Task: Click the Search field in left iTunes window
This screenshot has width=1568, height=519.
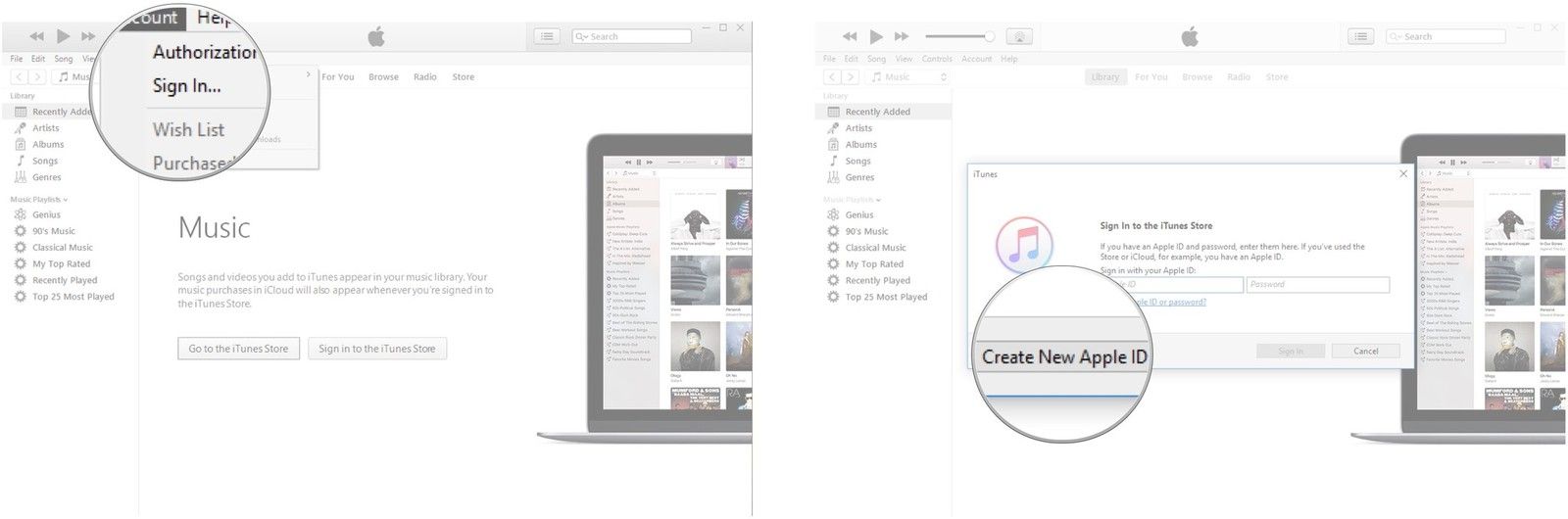Action: (632, 36)
